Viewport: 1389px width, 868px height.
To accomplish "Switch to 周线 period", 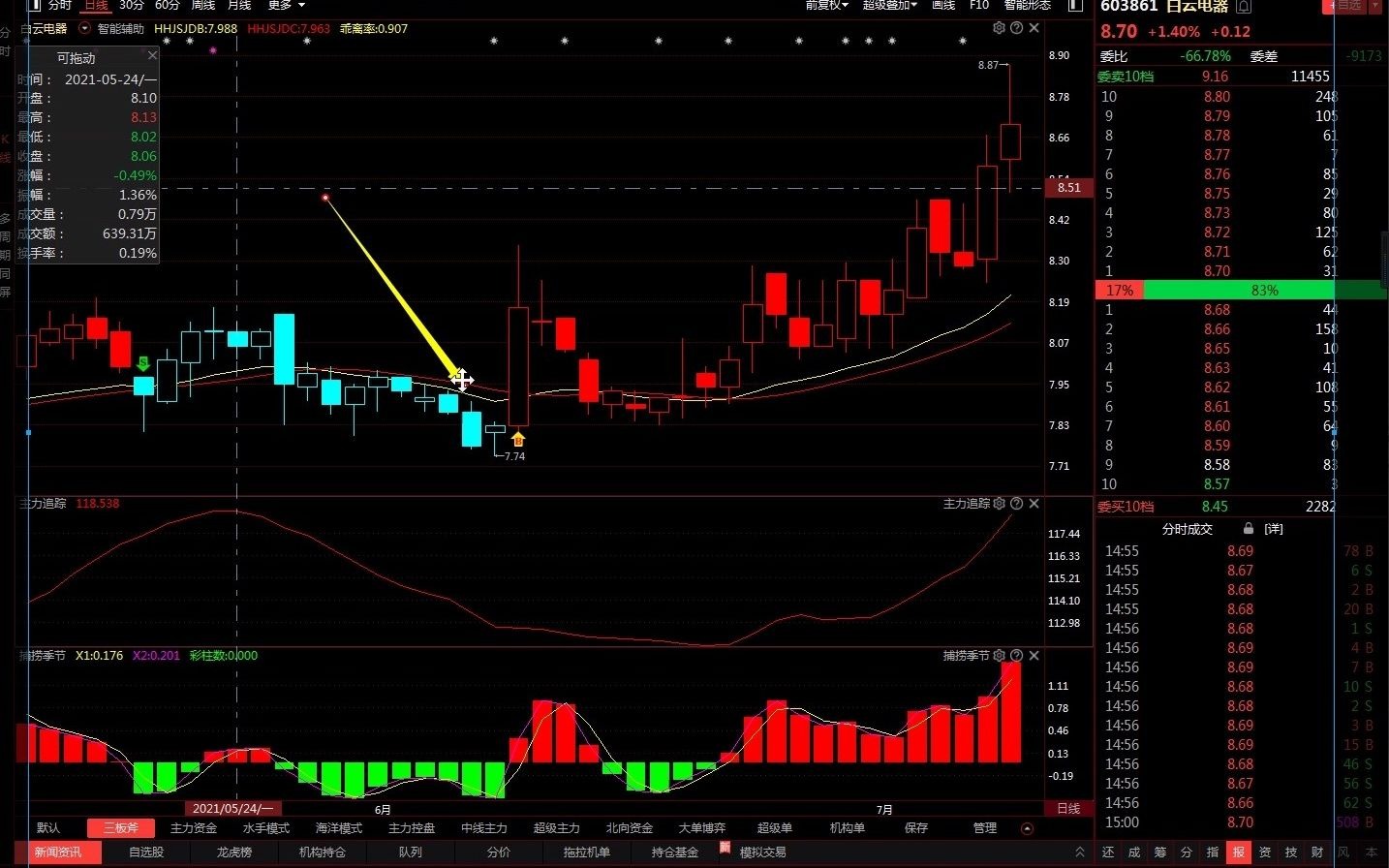I will click(203, 5).
